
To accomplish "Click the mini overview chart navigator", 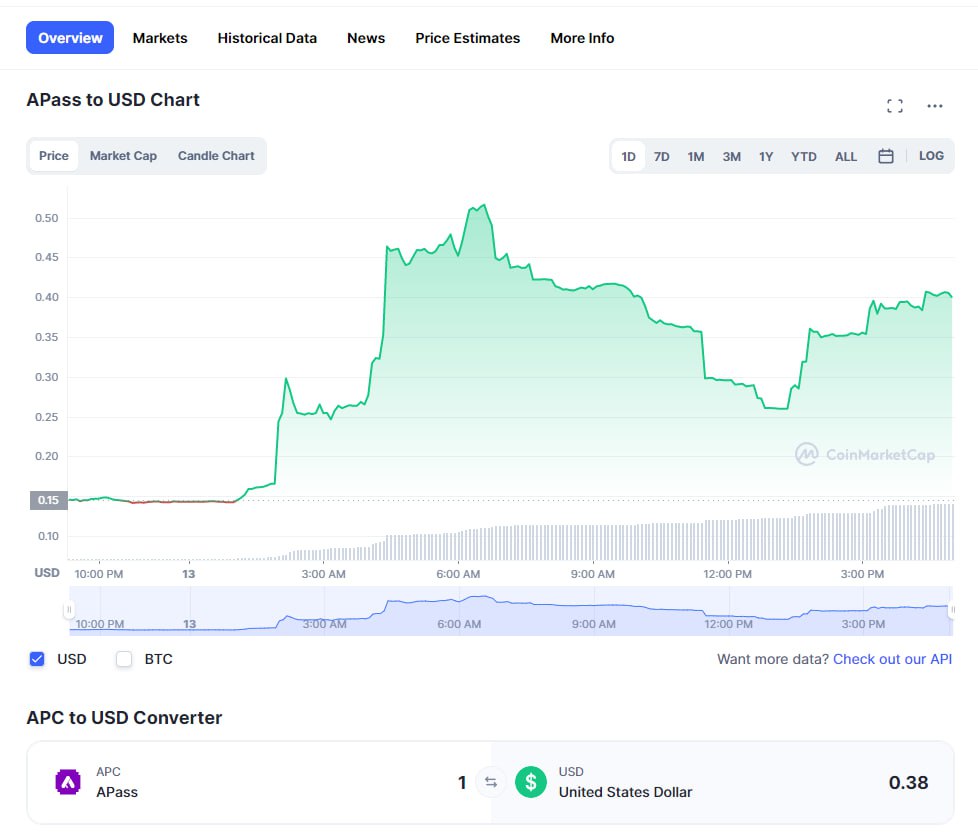I will (511, 611).
